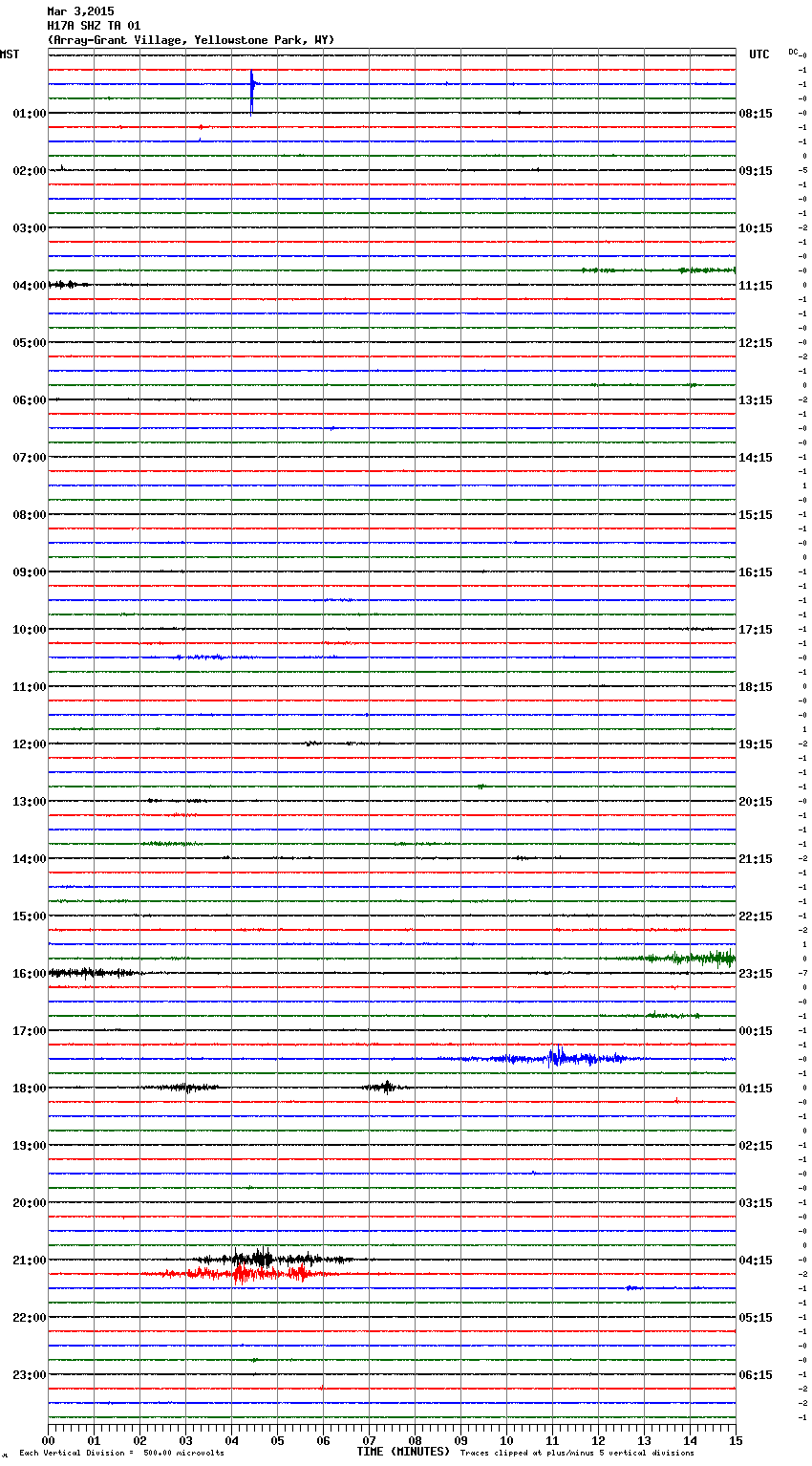This screenshot has width=812, height=1466.
Task: Select the 18:00 MST time label
Action: (x=30, y=1089)
